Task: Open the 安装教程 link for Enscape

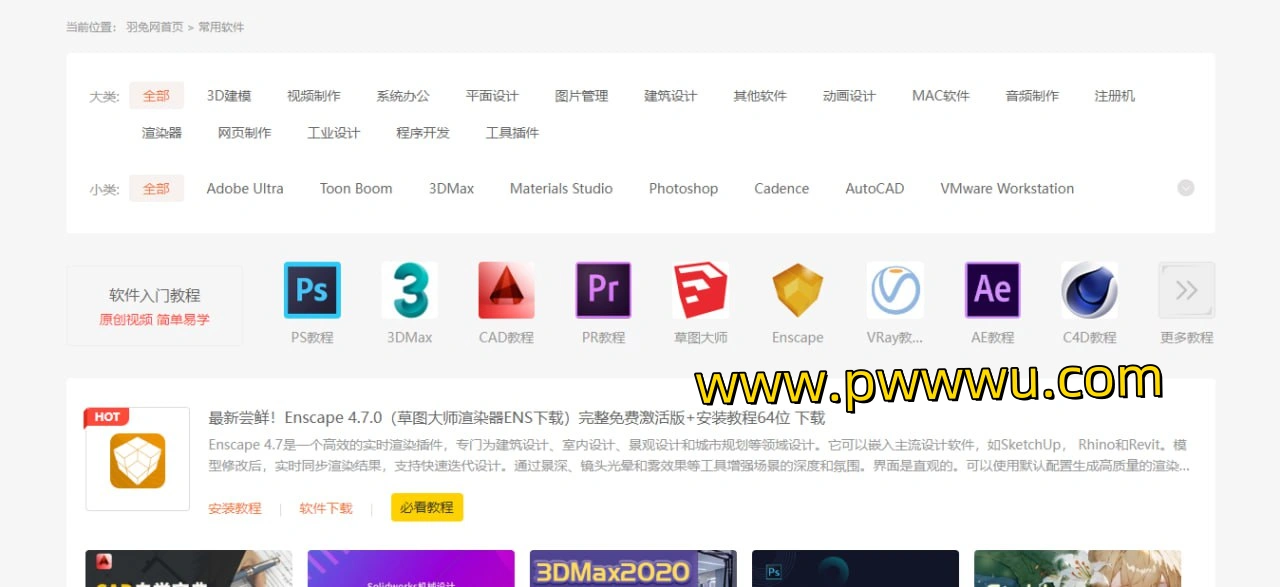Action: (235, 508)
